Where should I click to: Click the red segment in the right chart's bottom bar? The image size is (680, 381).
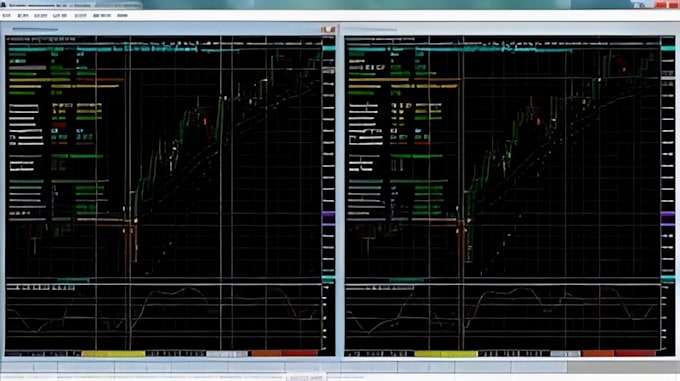pyautogui.click(x=635, y=354)
